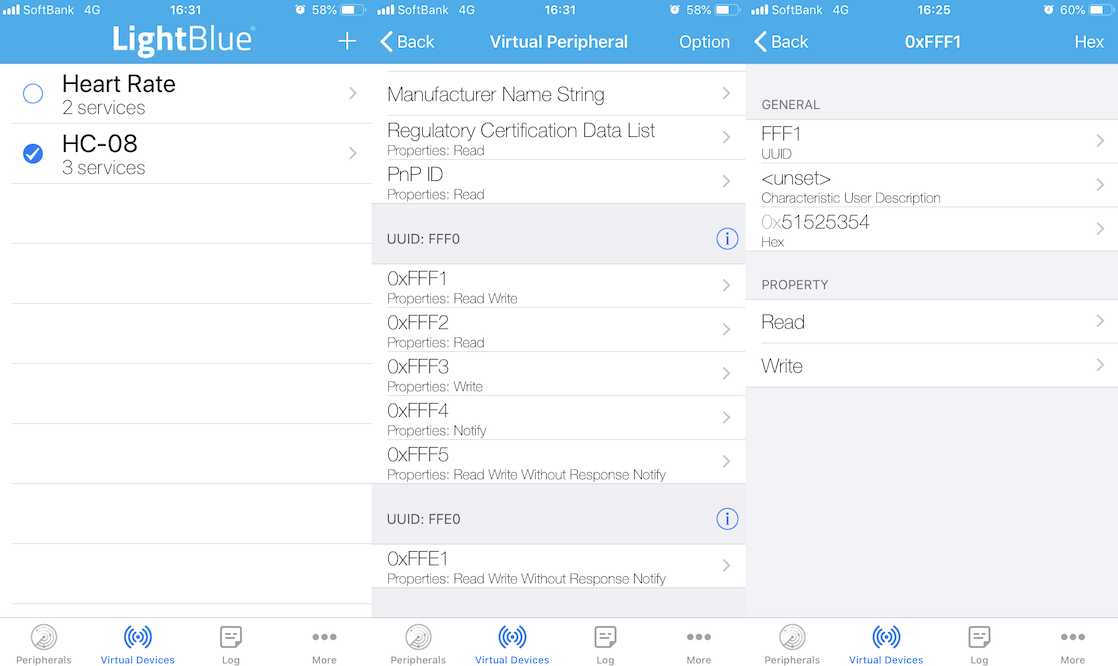Screen dimensions: 1118x666
Task: Tap Log icon on the Virtual Peripheral screen
Action: [605, 643]
